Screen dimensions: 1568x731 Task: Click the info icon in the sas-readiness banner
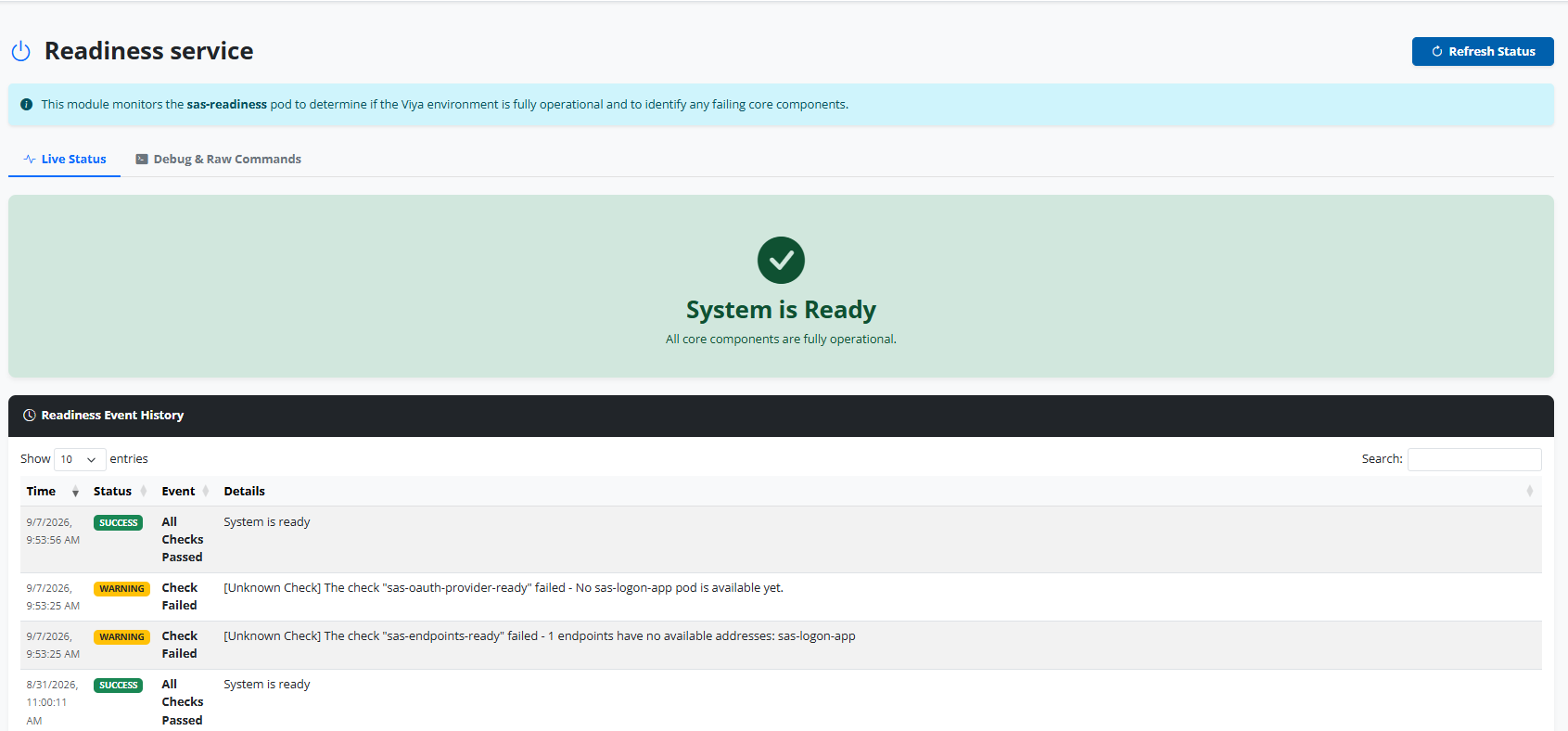26,105
